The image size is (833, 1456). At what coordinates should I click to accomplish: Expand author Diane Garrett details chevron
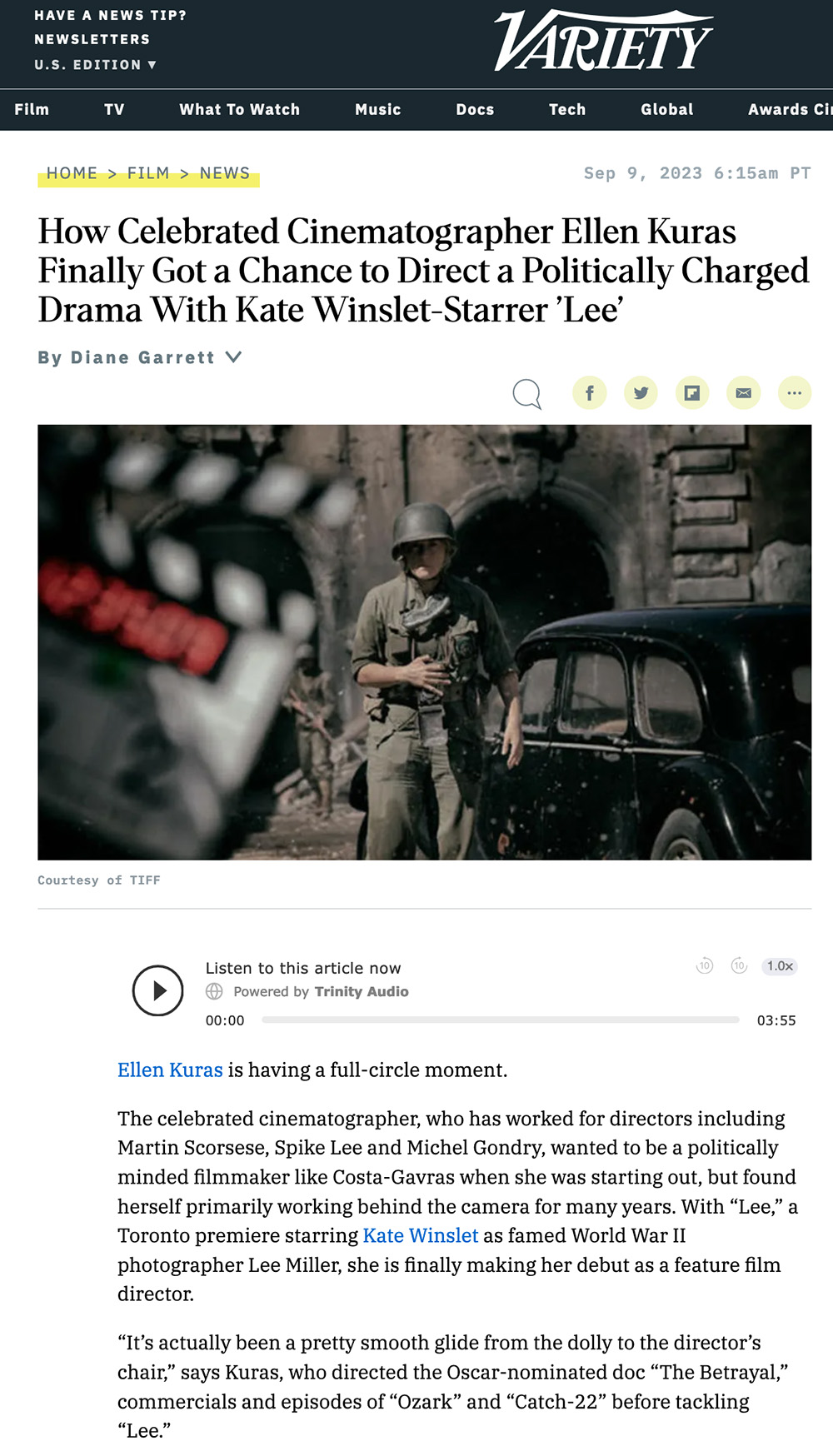(x=233, y=357)
